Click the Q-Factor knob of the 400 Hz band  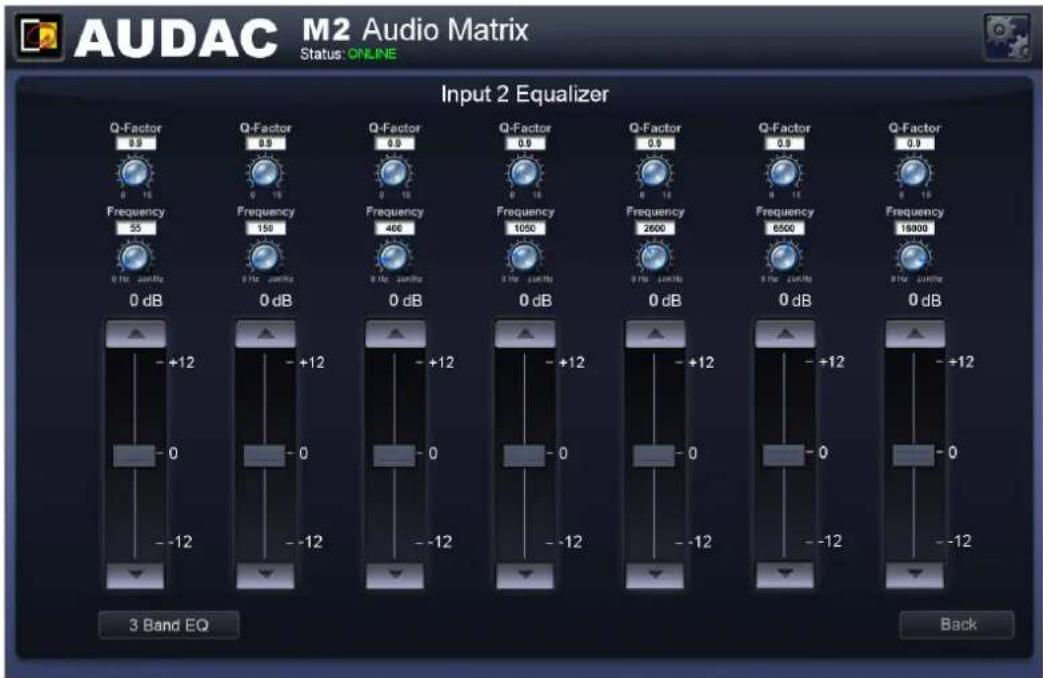(x=394, y=174)
